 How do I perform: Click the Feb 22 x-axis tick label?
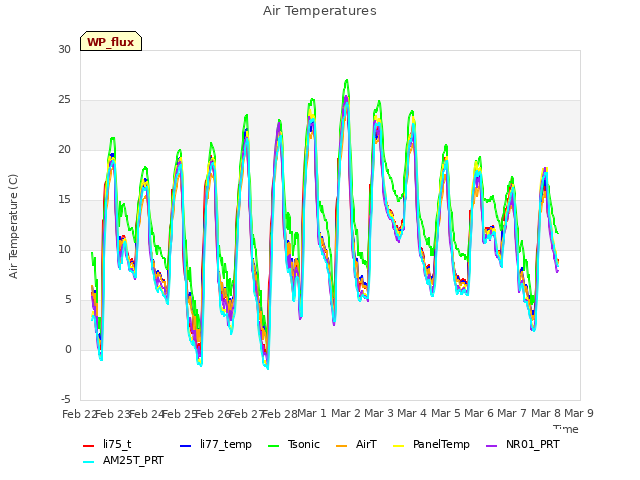79,414
